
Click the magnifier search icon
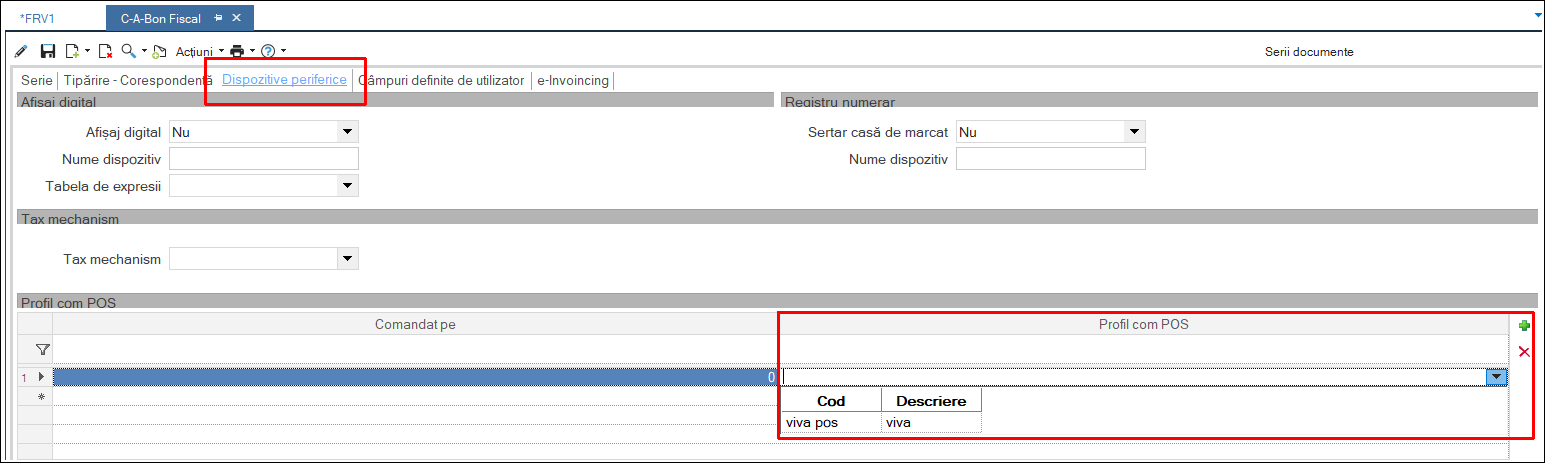pos(129,51)
